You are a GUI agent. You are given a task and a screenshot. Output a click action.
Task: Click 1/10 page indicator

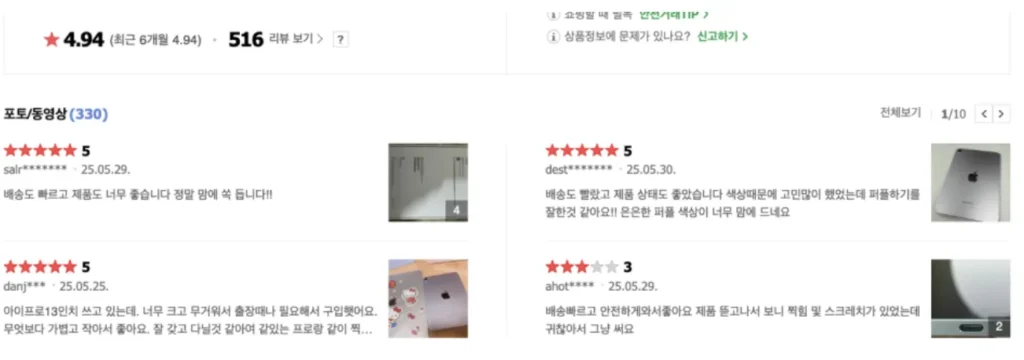953,114
